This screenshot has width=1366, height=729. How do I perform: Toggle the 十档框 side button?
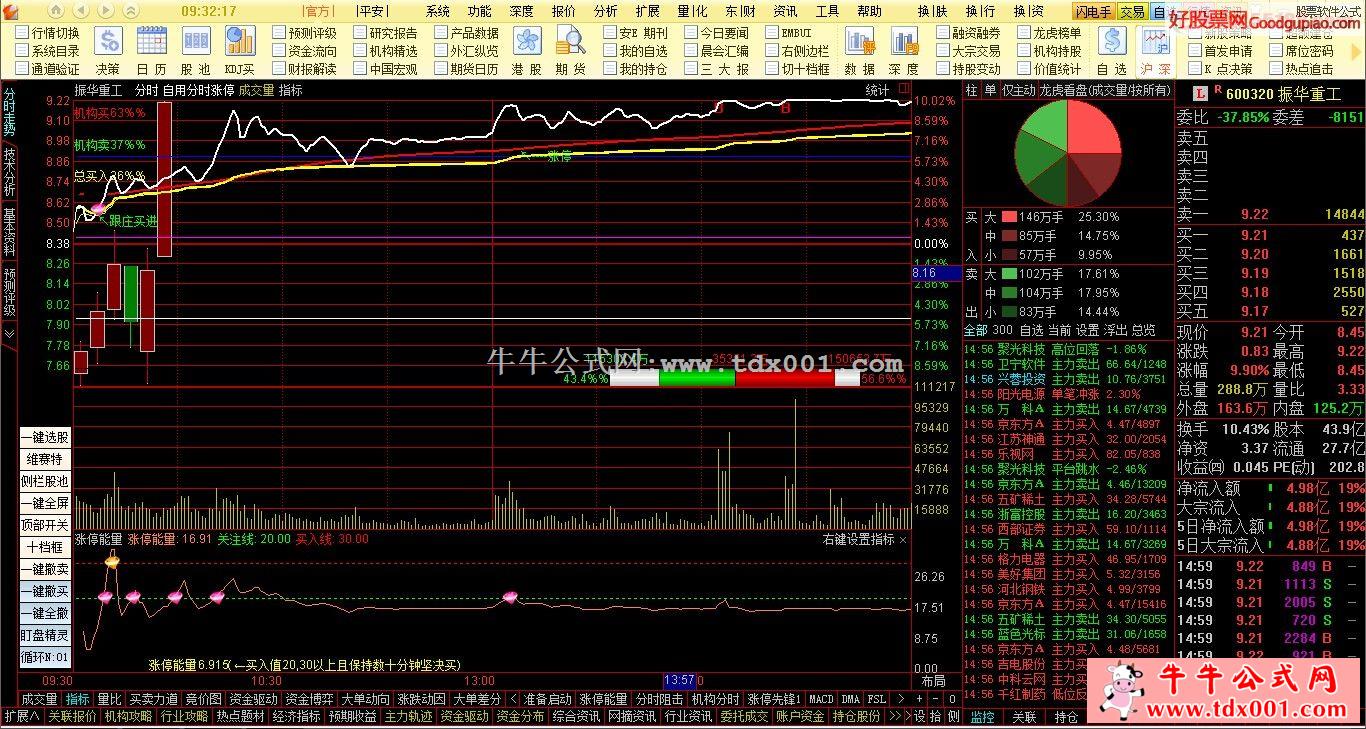[46, 547]
